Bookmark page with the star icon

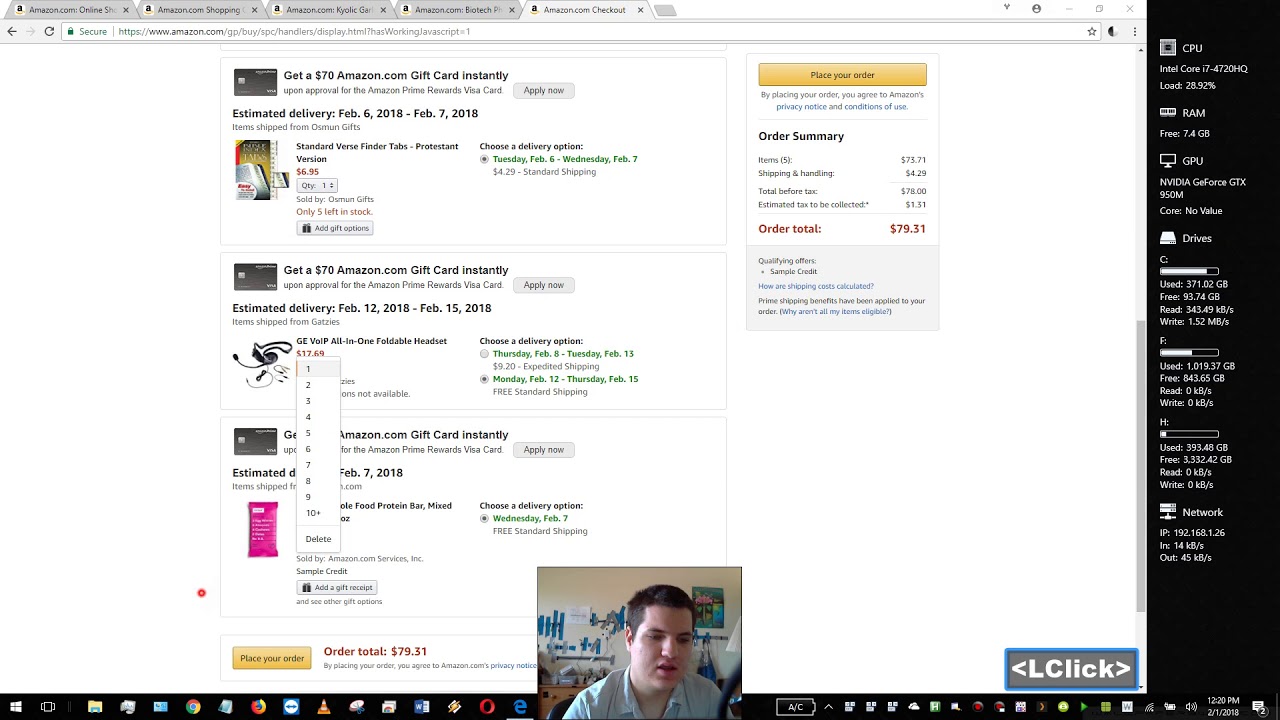tap(1092, 31)
